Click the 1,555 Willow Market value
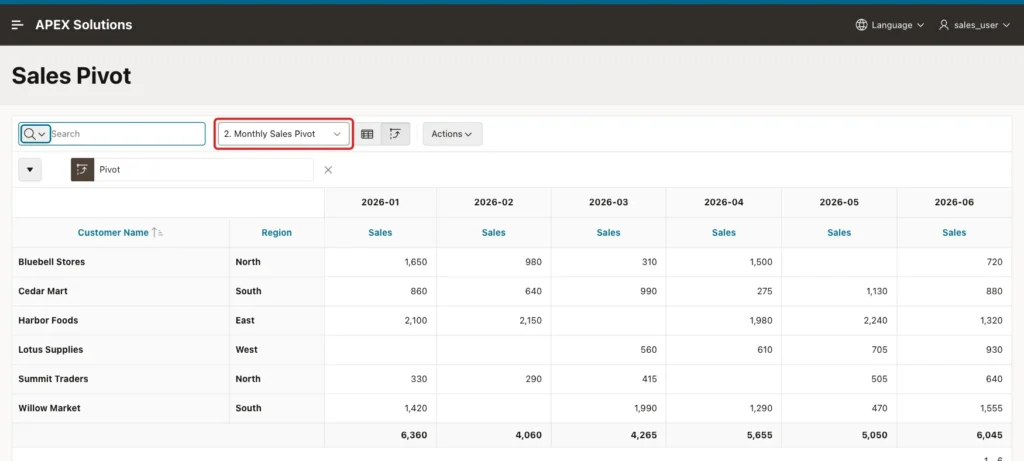The image size is (1024, 461). click(991, 408)
